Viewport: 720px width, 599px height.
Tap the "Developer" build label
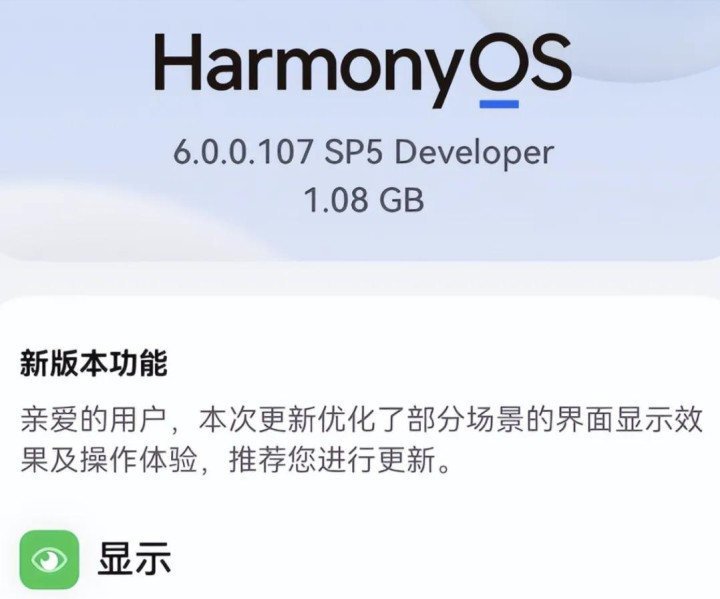(475, 152)
